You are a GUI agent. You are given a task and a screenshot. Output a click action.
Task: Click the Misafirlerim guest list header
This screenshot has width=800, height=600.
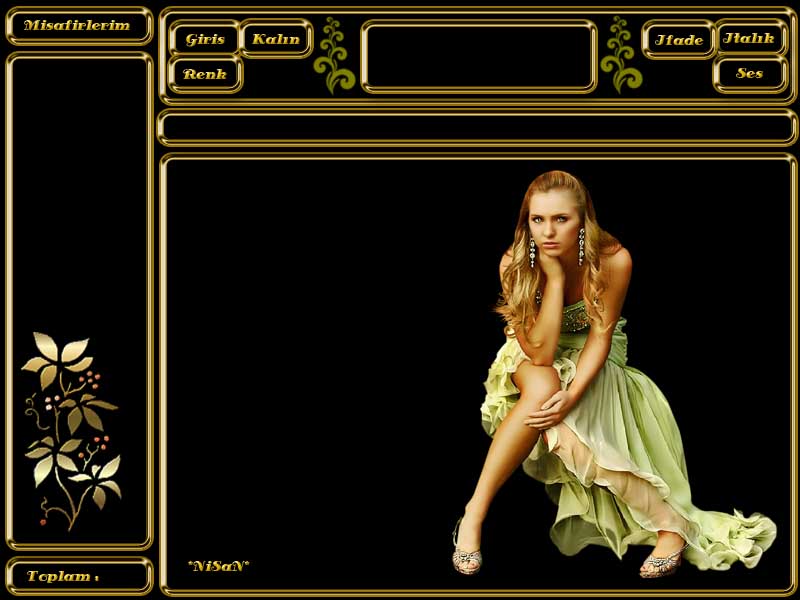point(79,26)
